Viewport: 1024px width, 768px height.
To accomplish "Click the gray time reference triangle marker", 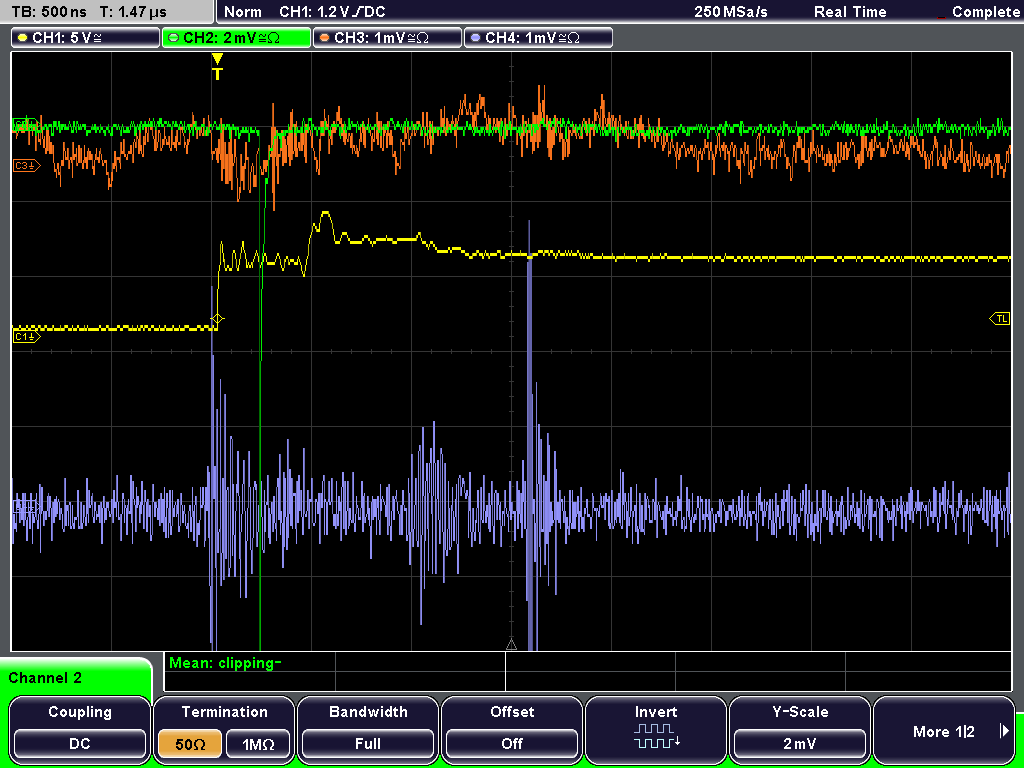I will pos(511,645).
